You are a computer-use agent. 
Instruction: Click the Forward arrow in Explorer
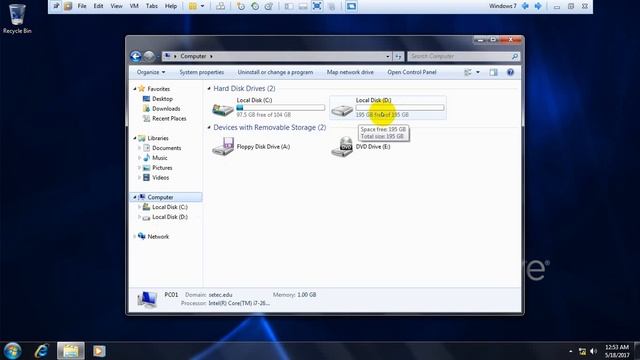(149, 56)
